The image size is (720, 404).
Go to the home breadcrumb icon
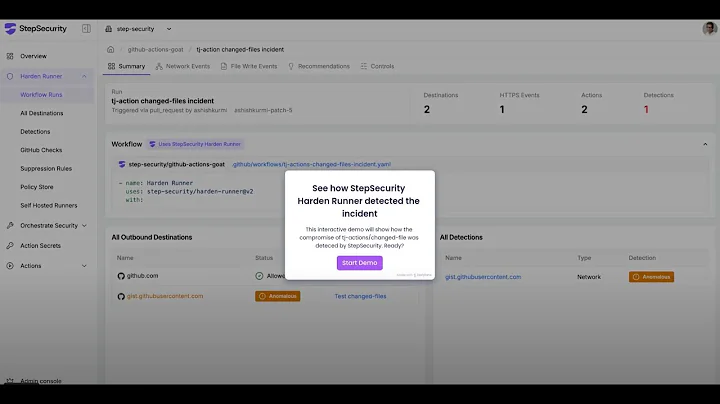pos(111,49)
